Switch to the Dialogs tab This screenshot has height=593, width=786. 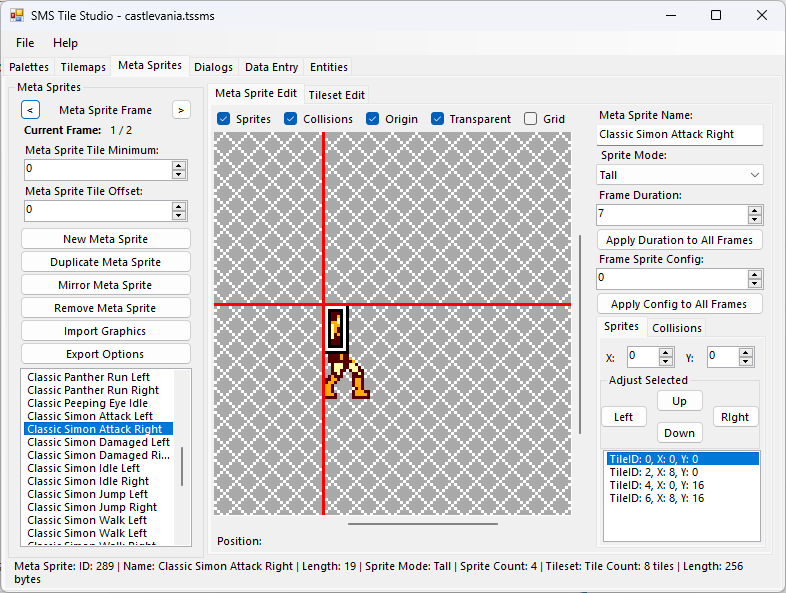[x=214, y=67]
